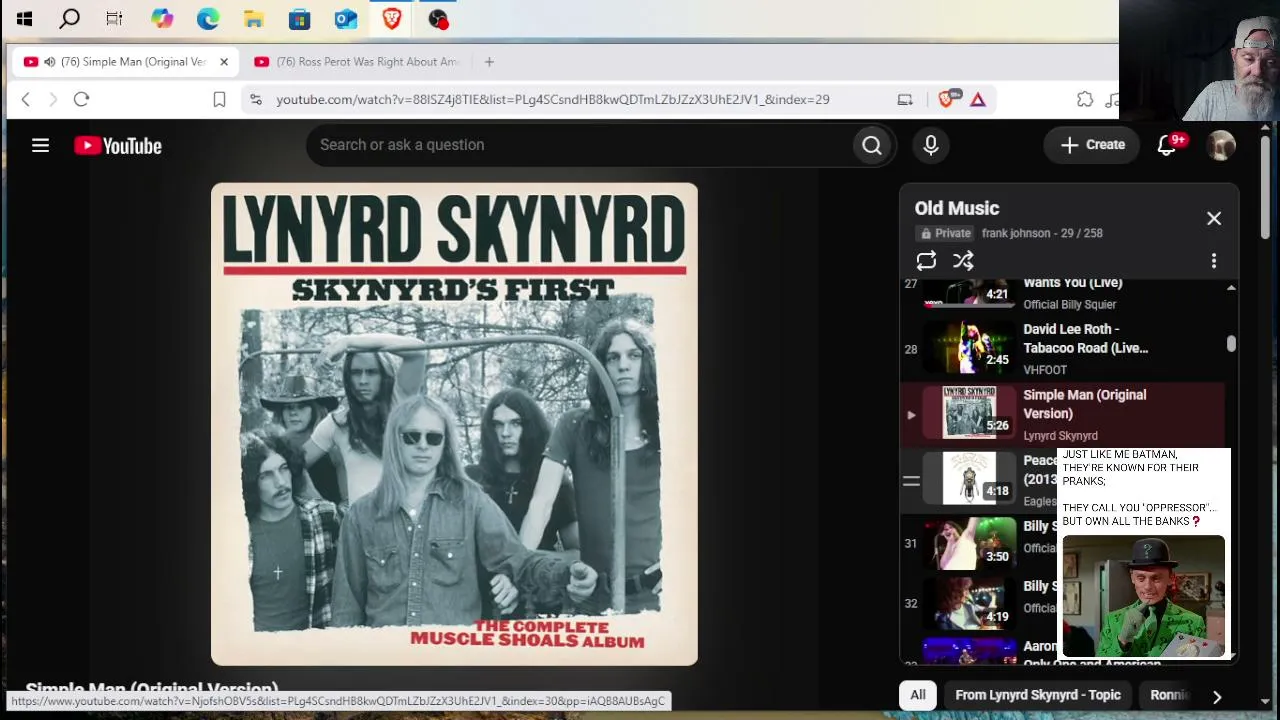Launch Copilot from the taskbar

[x=162, y=18]
